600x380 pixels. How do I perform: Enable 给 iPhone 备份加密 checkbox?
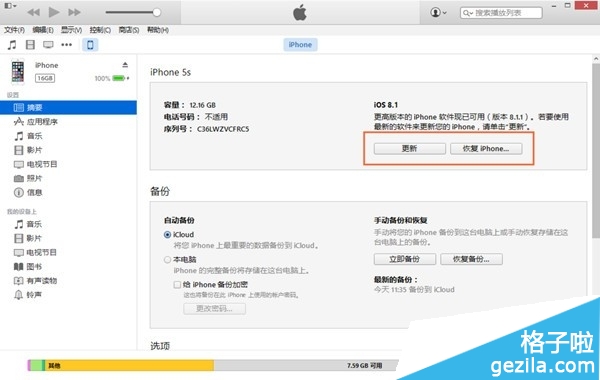177,285
